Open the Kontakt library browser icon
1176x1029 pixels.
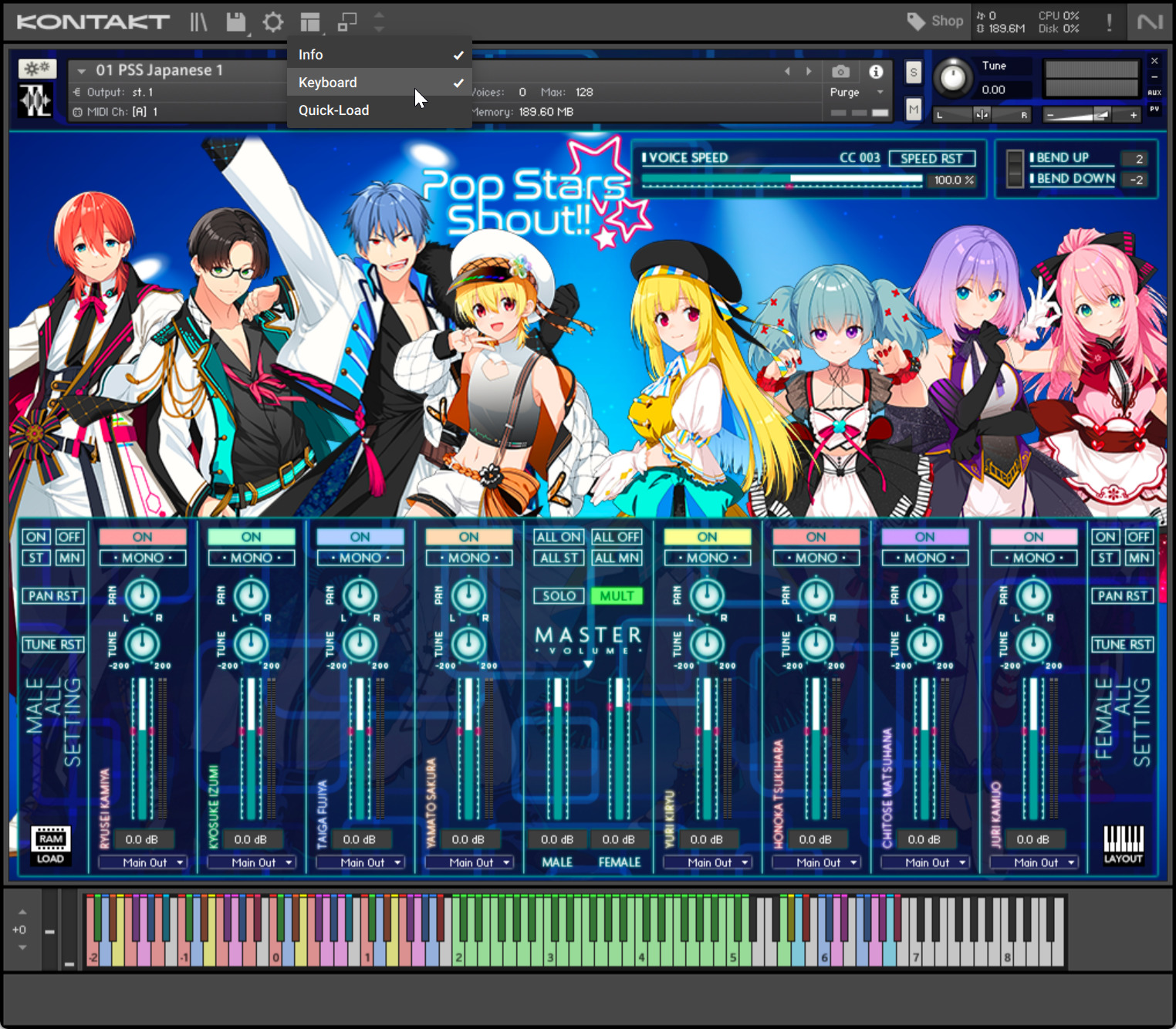[199, 22]
